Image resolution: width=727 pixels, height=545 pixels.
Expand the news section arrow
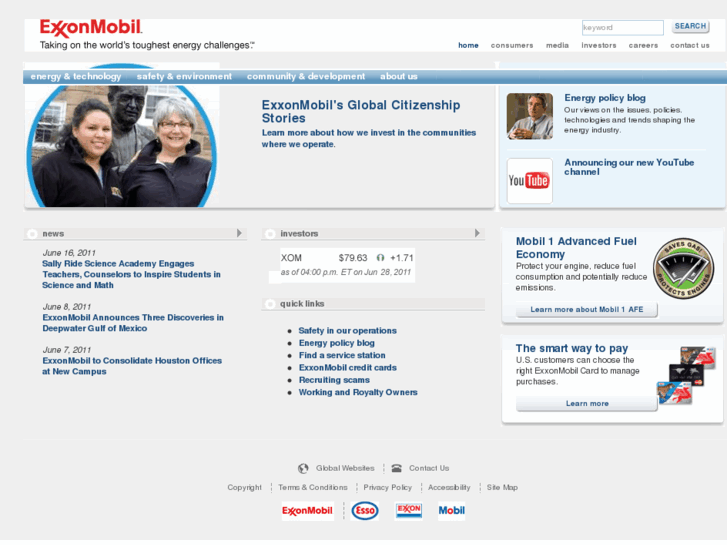pyautogui.click(x=239, y=233)
